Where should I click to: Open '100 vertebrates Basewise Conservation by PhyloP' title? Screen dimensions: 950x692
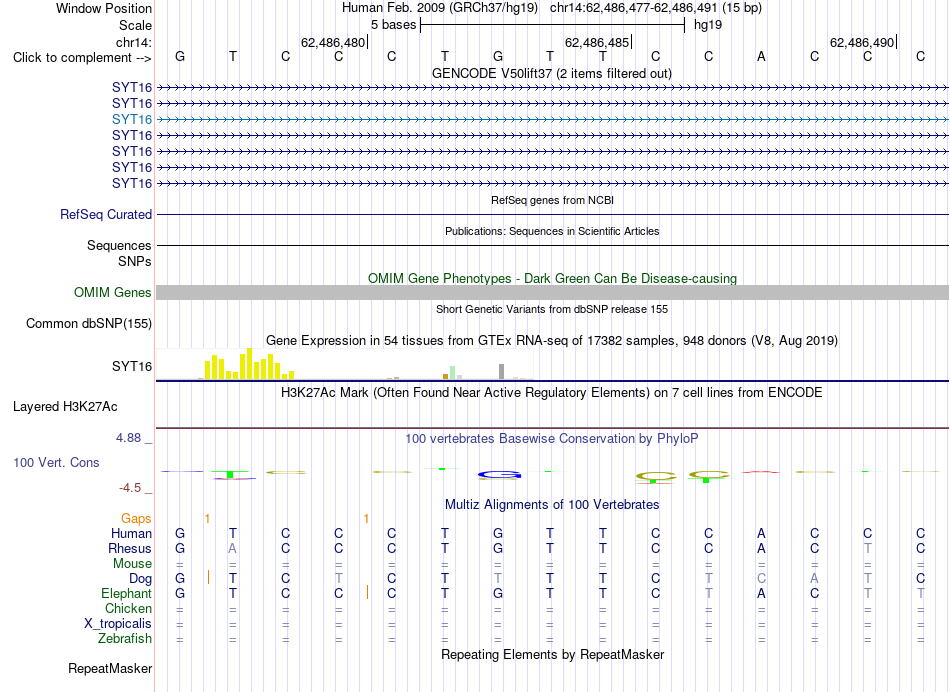[x=552, y=439]
